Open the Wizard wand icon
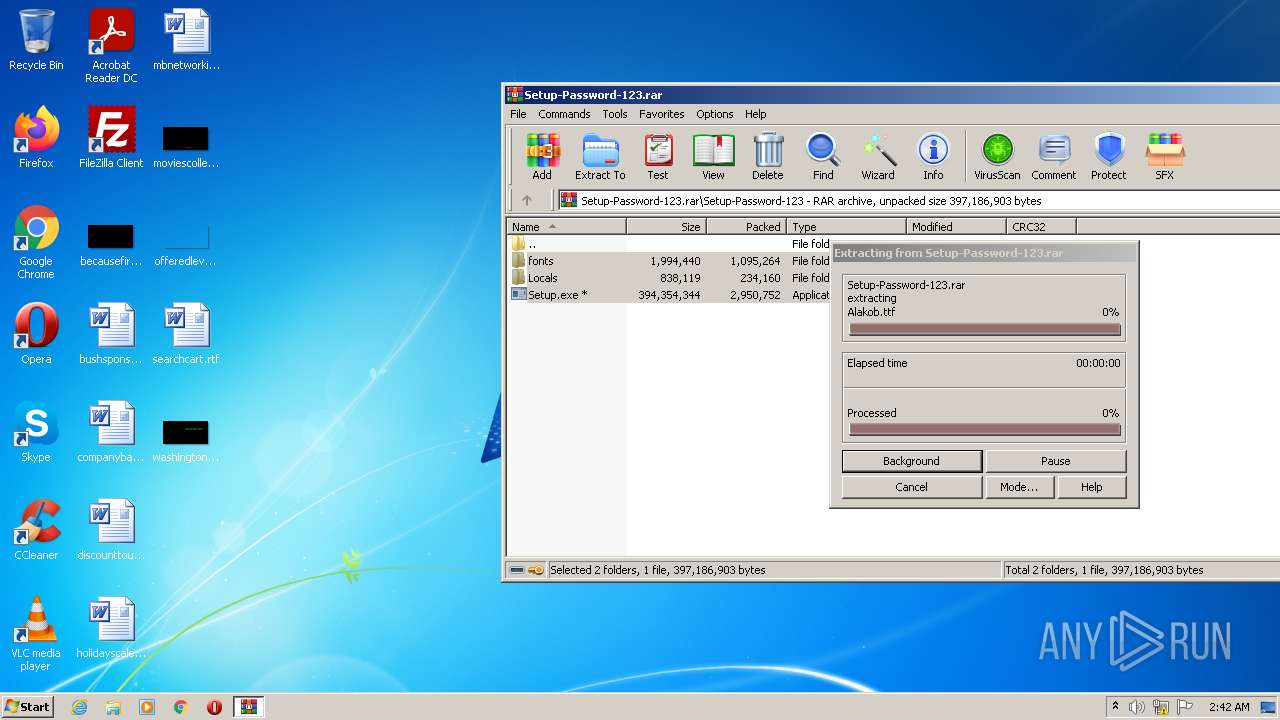The image size is (1280, 720). click(878, 157)
